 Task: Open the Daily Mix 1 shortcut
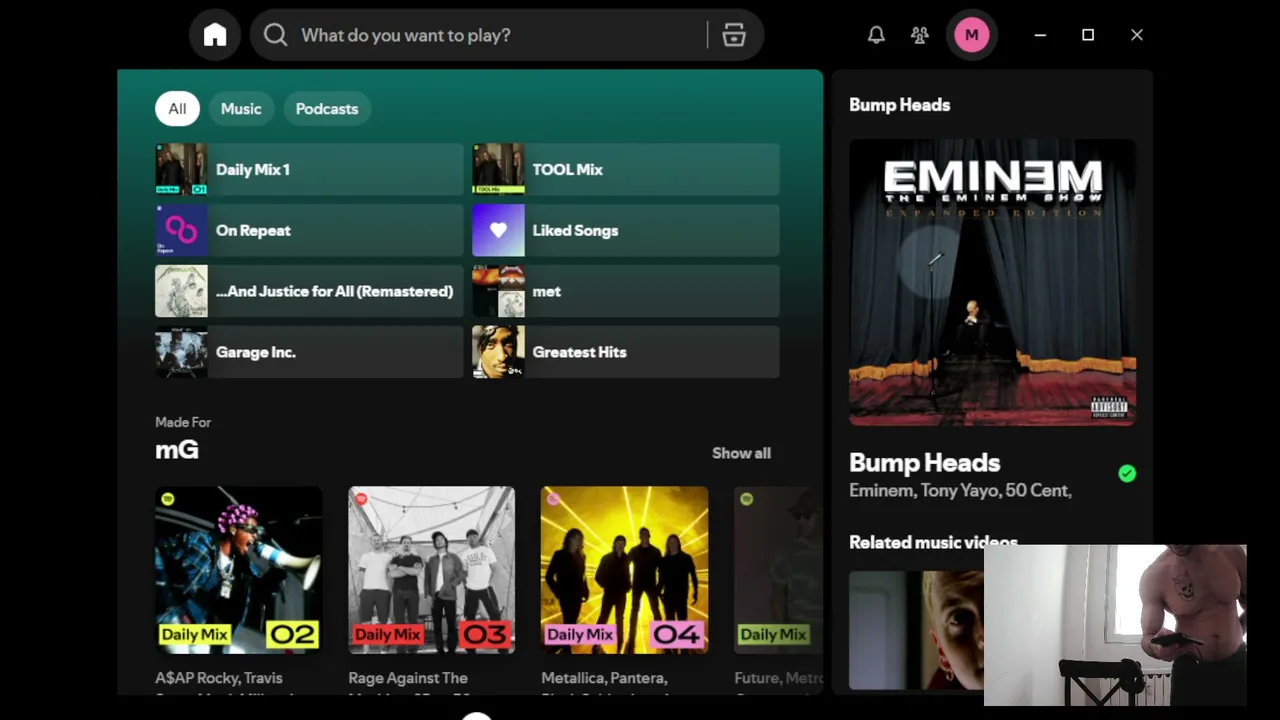pyautogui.click(x=309, y=169)
